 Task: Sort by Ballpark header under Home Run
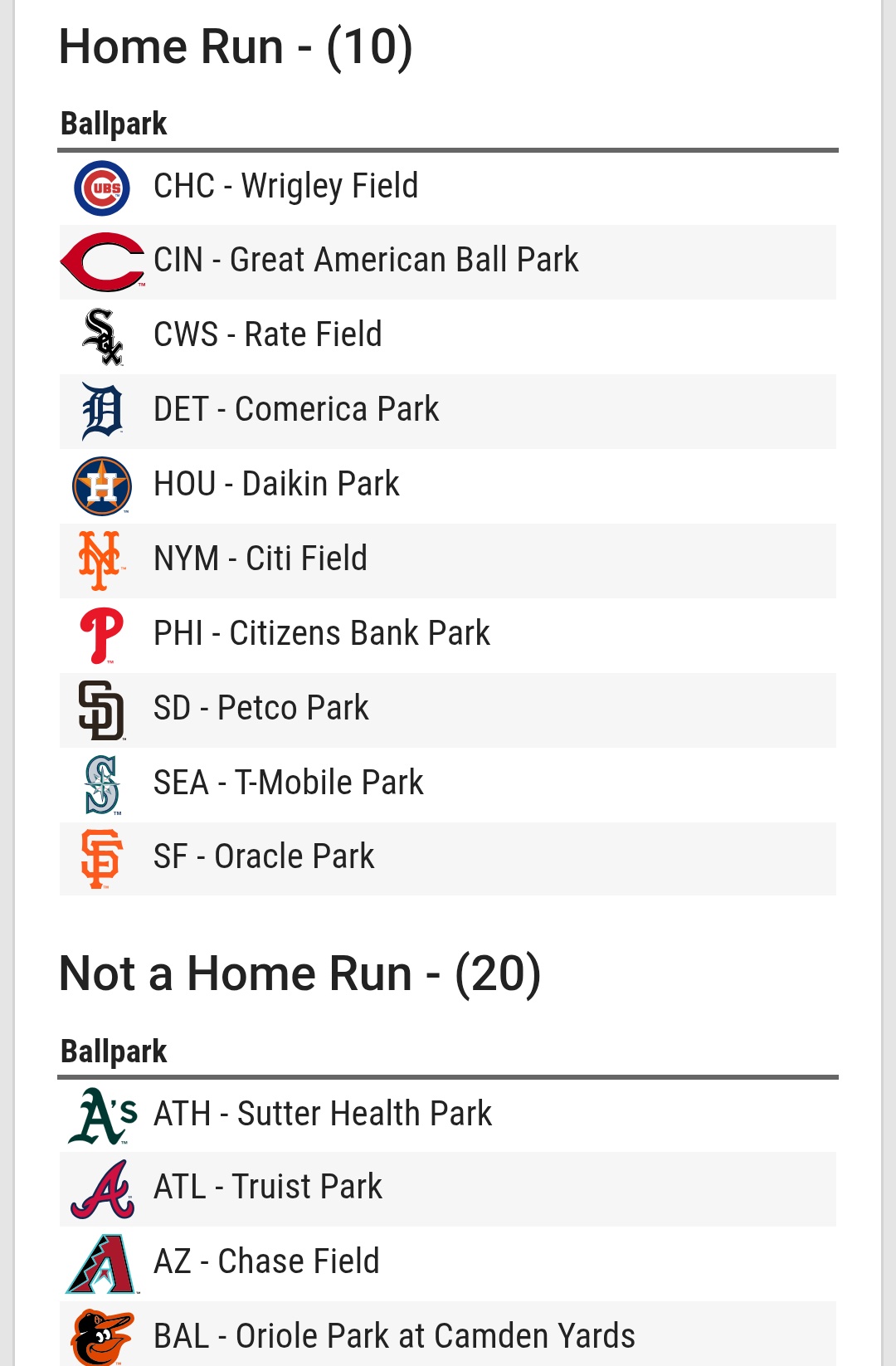tap(114, 124)
